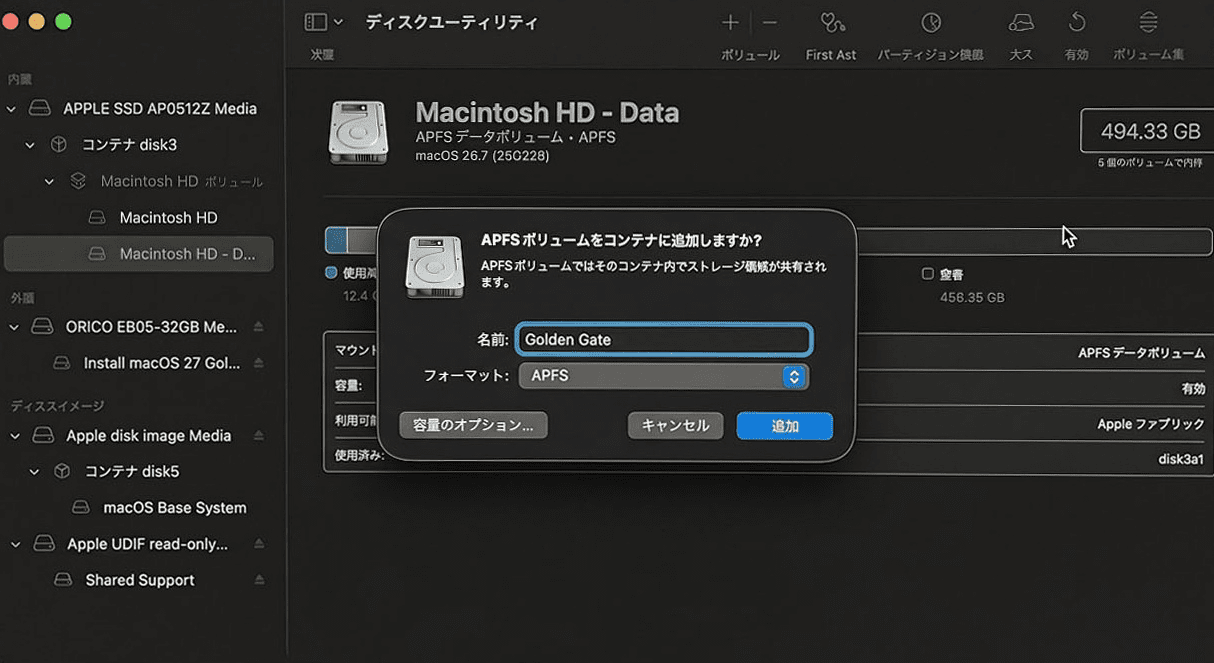This screenshot has height=663, width=1214.
Task: Click the Apple ファブリック connection value
Action: [x=1151, y=424]
